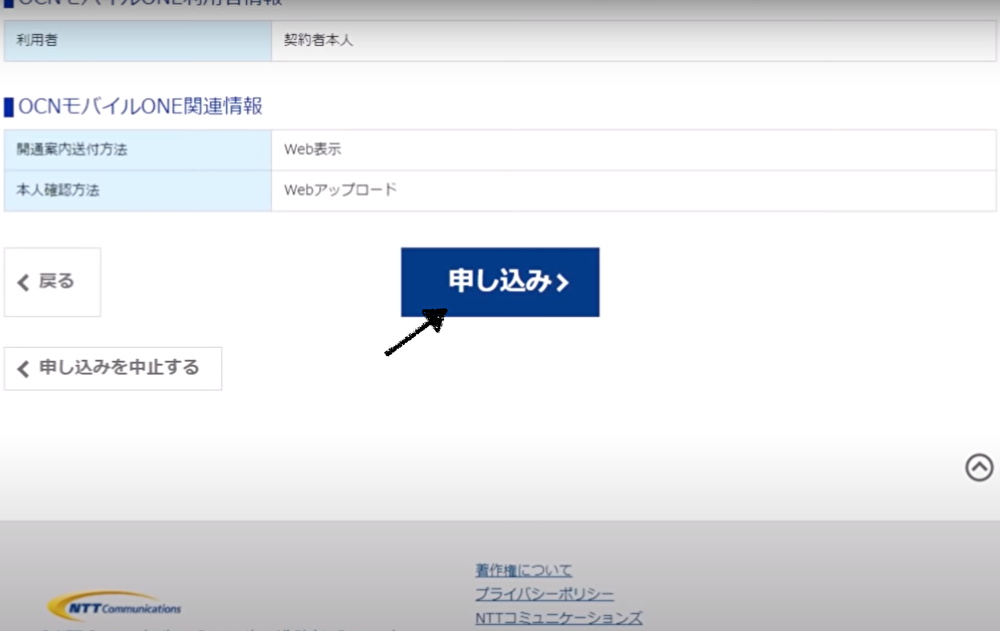Viewport: 1000px width, 631px height.
Task: Open the プライバシーポリシー link
Action: (544, 594)
